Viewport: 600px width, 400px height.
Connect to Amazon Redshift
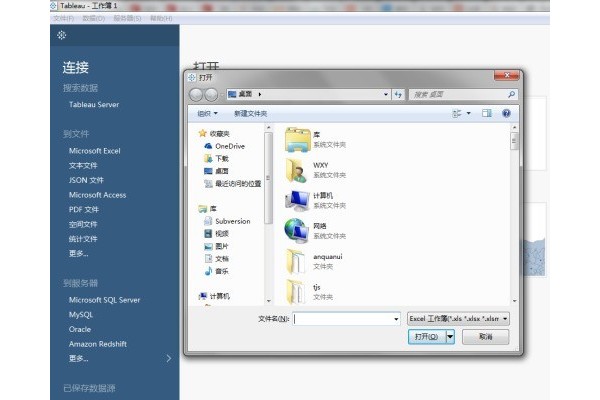point(98,344)
